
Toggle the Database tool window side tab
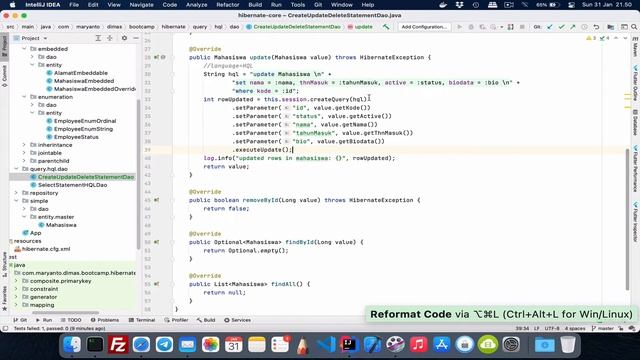[x=635, y=122]
